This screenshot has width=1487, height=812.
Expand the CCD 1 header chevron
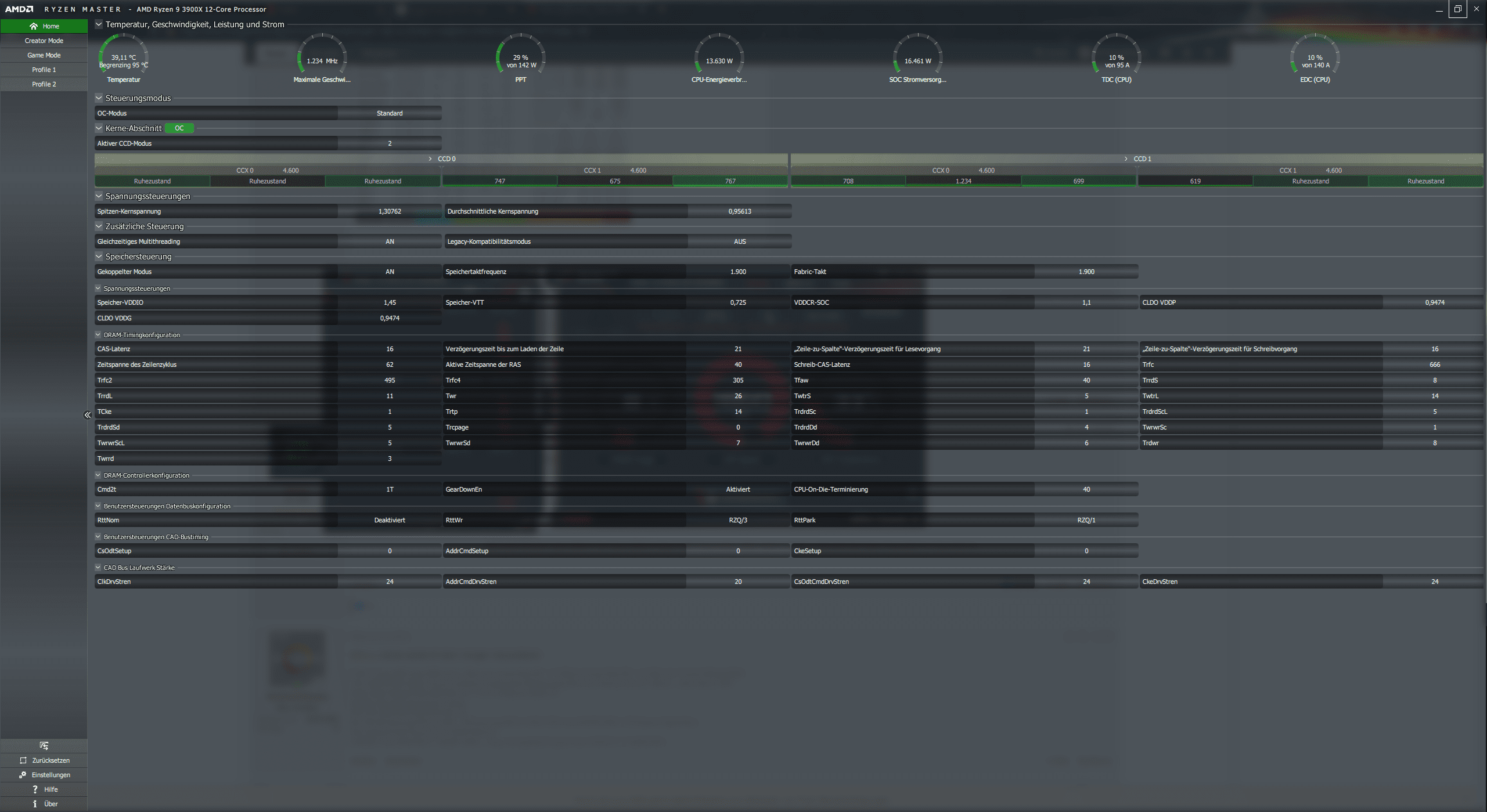pyautogui.click(x=1126, y=159)
